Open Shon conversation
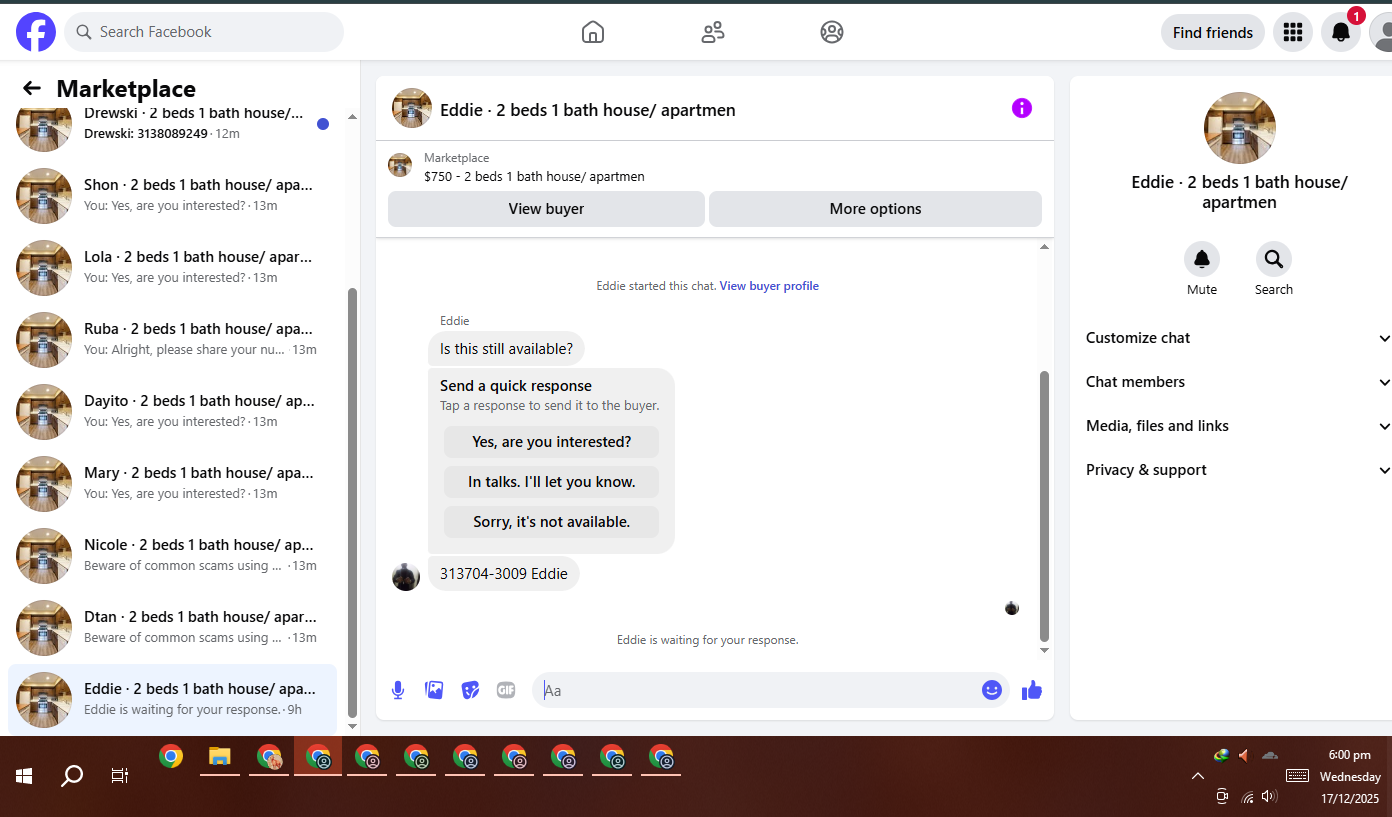The height and width of the screenshot is (817, 1392). point(172,195)
